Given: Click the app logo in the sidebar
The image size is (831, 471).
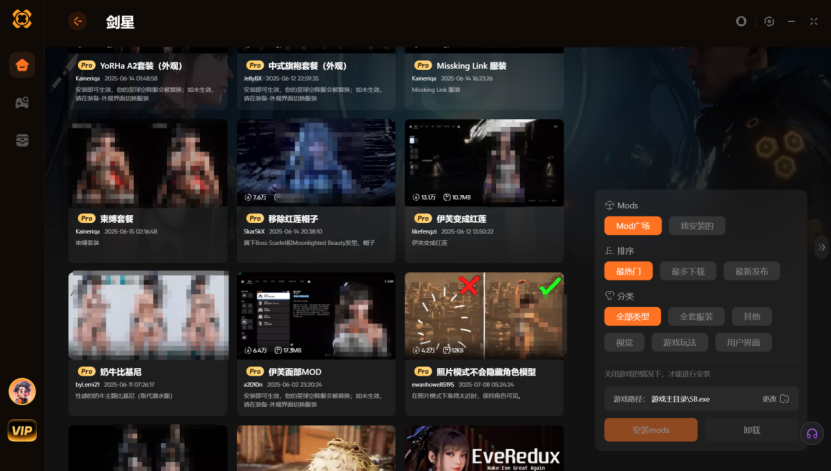Looking at the screenshot, I should click(22, 19).
